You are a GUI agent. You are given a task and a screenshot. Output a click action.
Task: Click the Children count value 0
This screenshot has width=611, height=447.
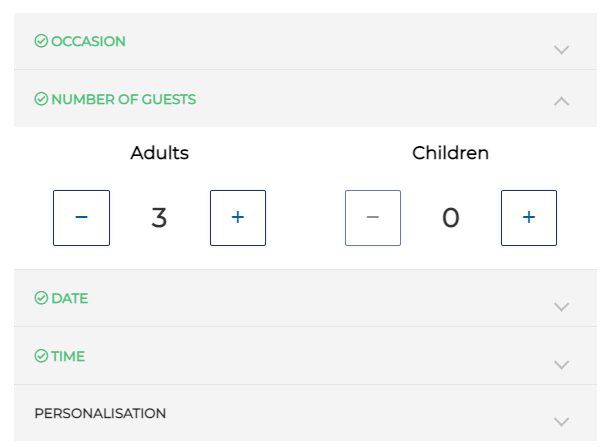451,218
